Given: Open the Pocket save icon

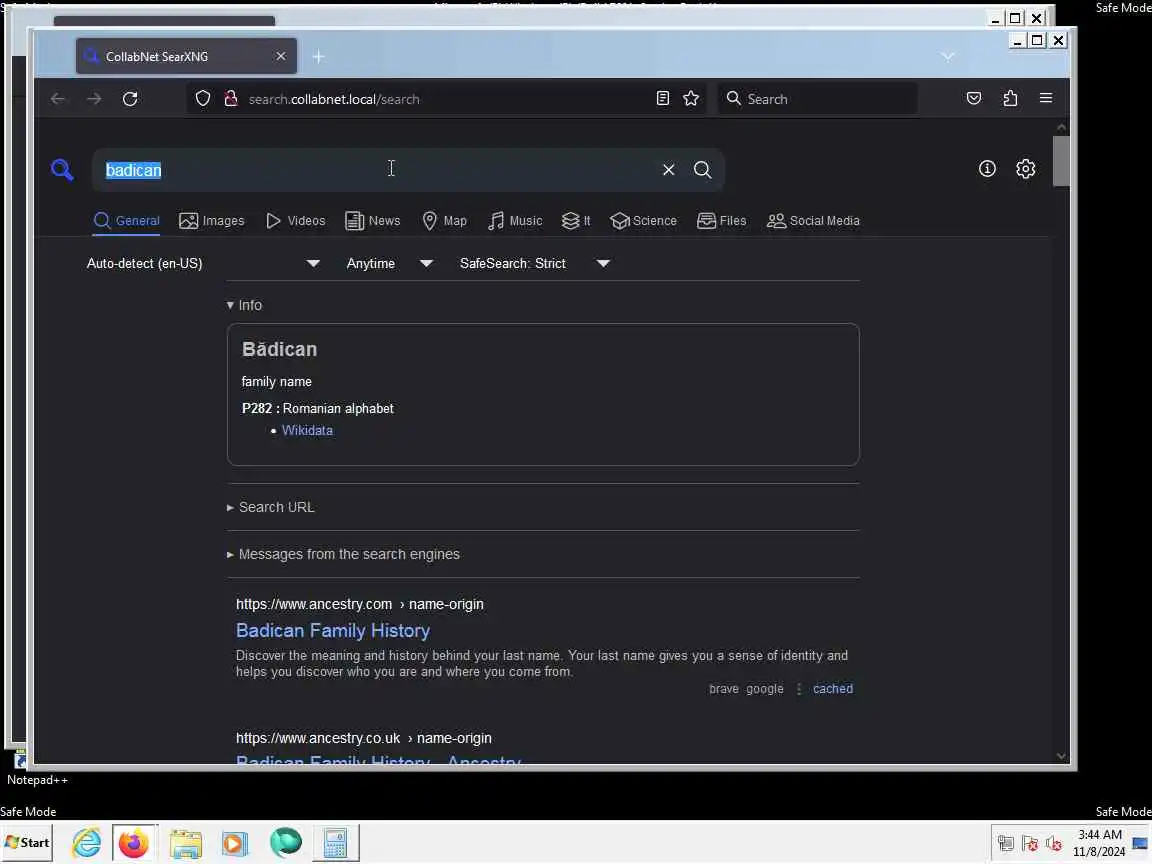Looking at the screenshot, I should point(974,98).
